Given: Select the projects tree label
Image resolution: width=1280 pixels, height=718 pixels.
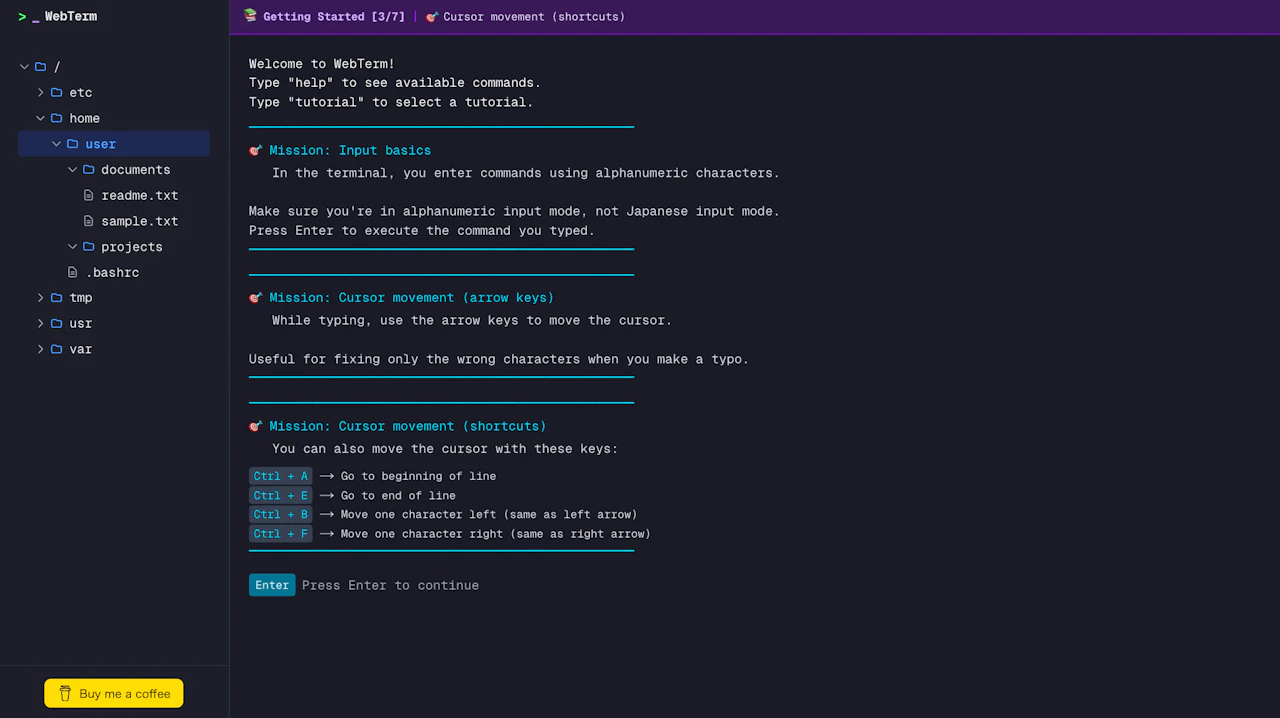Looking at the screenshot, I should click(x=132, y=247).
